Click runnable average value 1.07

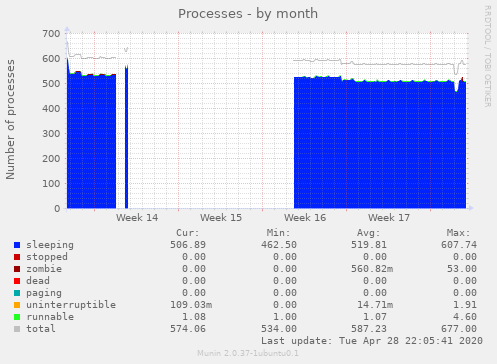[375, 317]
